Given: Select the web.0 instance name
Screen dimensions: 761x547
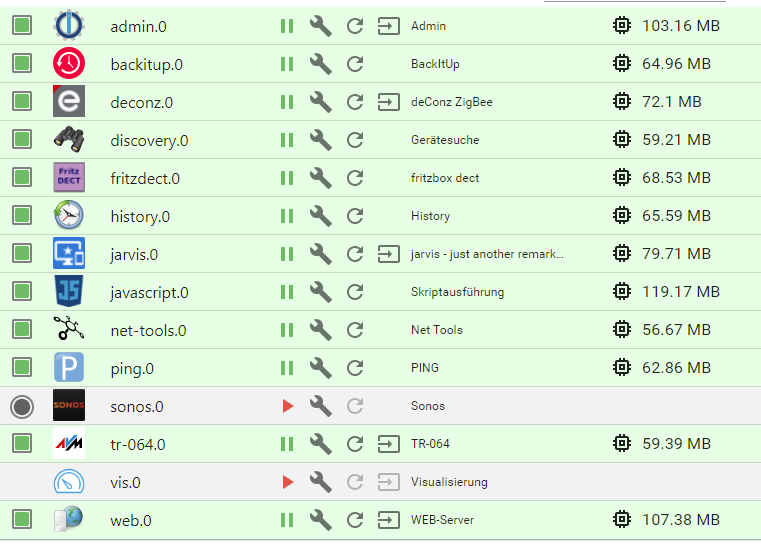Looking at the screenshot, I should pyautogui.click(x=131, y=520).
